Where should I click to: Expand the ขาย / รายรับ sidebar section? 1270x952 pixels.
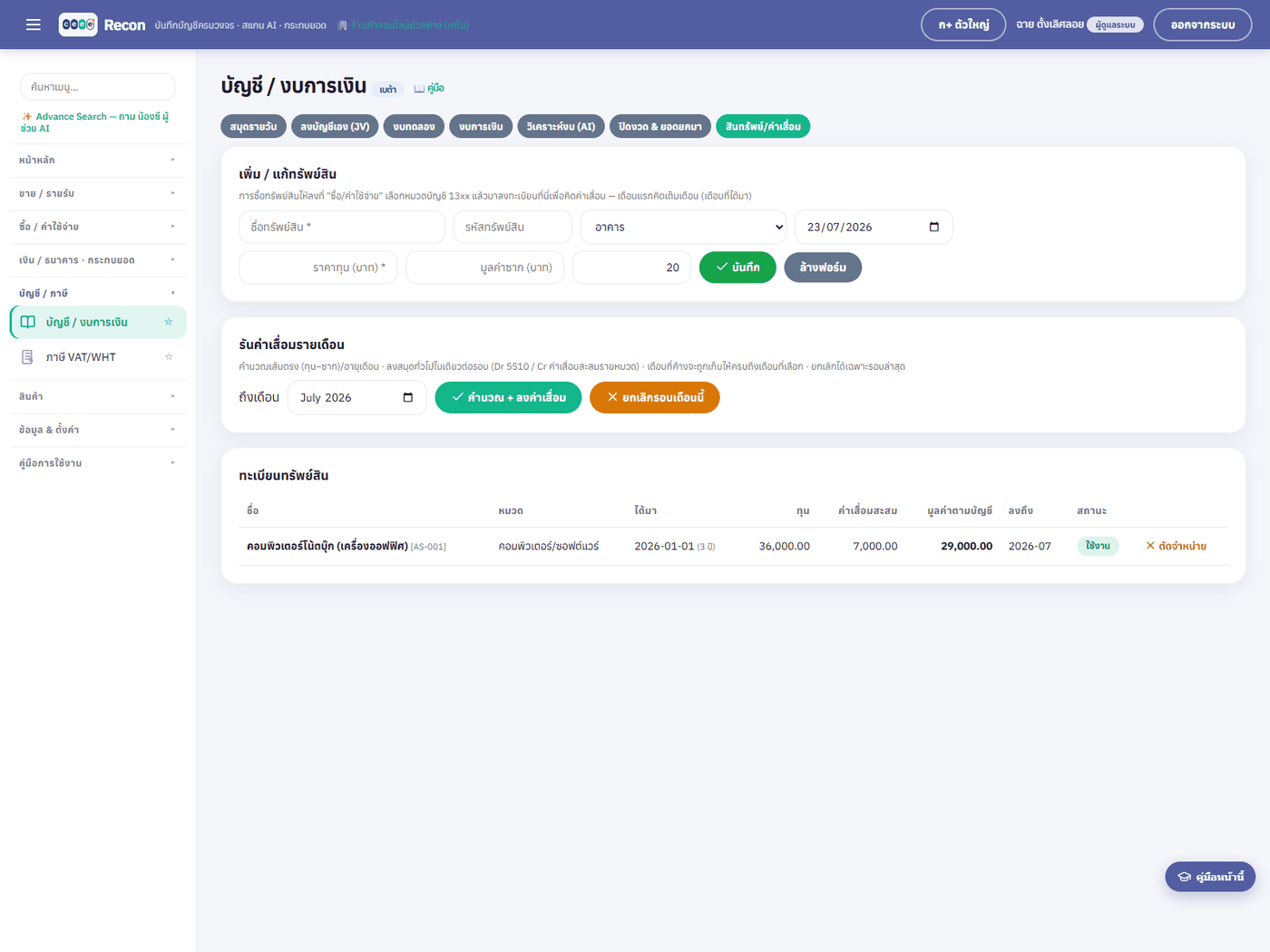click(97, 193)
